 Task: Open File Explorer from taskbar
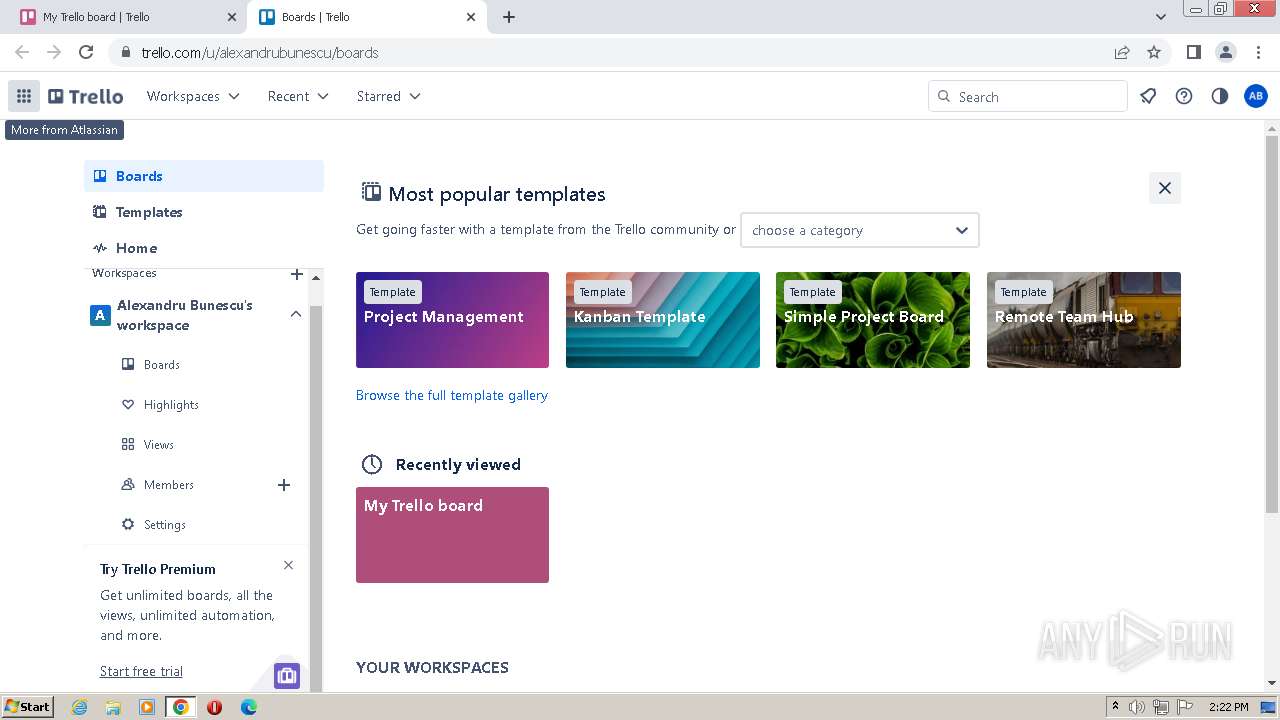[113, 707]
